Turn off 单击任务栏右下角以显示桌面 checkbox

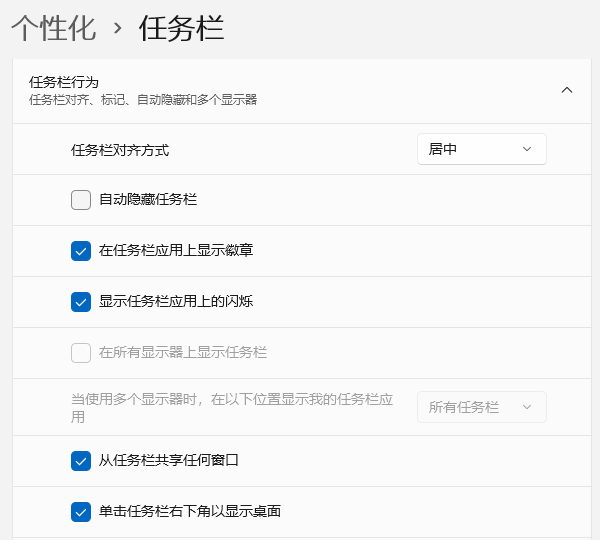click(x=81, y=512)
